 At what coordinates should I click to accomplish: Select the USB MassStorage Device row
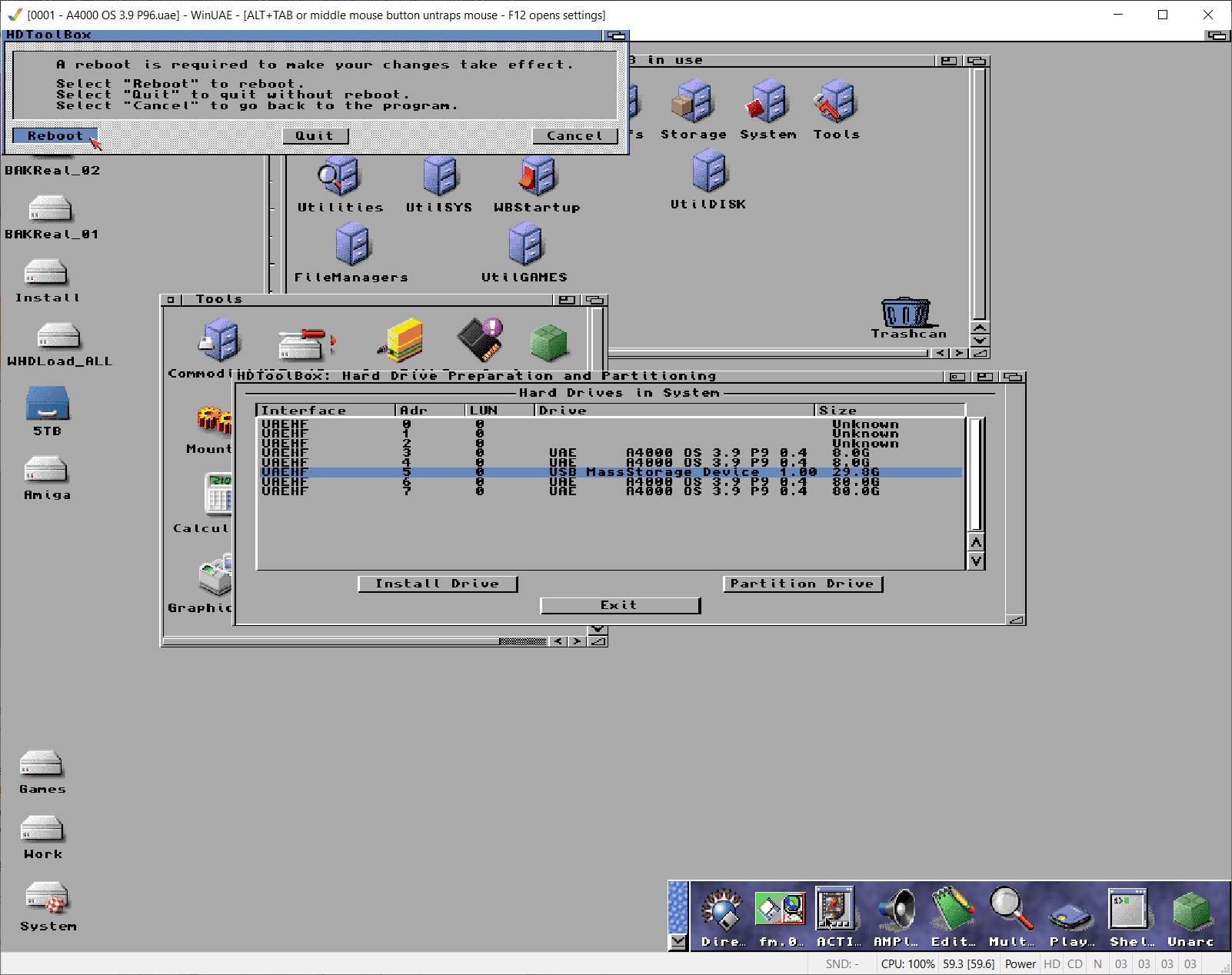pyautogui.click(x=611, y=472)
